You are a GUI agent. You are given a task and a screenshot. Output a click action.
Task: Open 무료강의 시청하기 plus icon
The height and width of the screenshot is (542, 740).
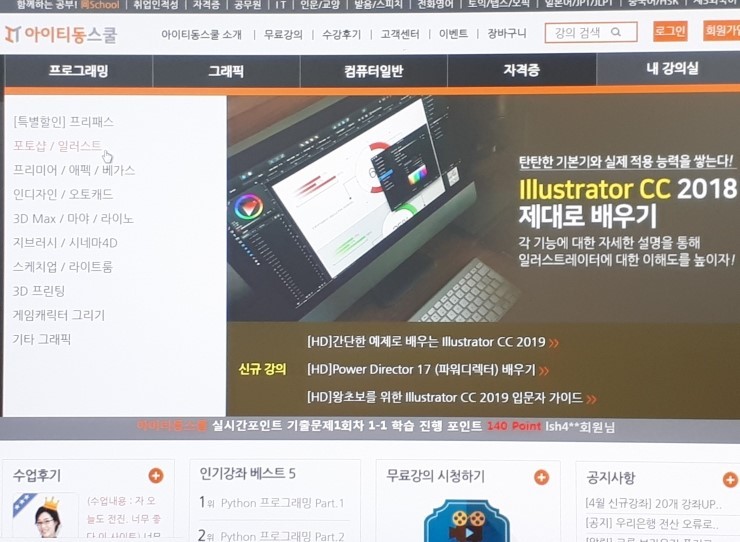(541, 477)
